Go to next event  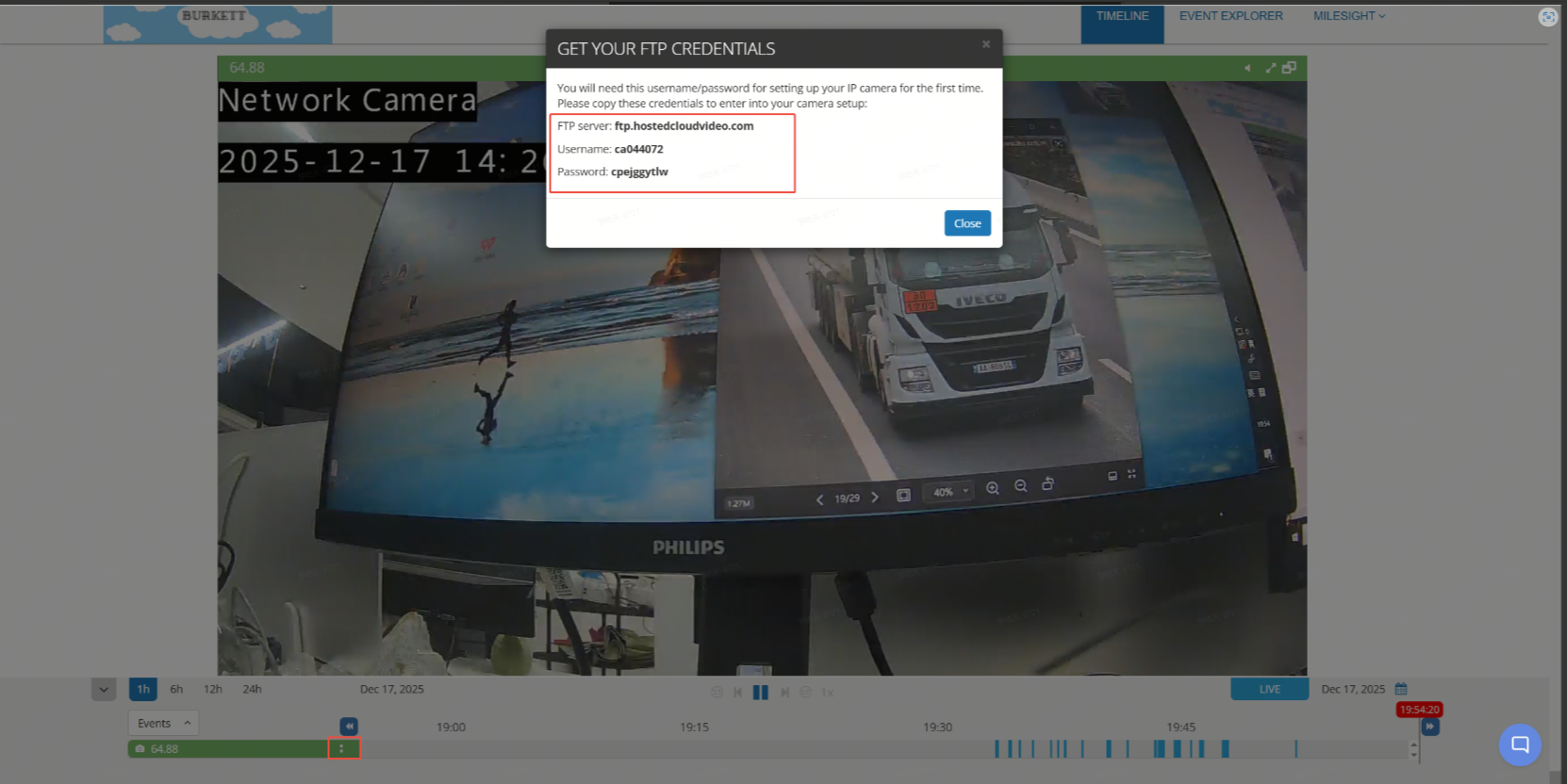click(x=784, y=693)
